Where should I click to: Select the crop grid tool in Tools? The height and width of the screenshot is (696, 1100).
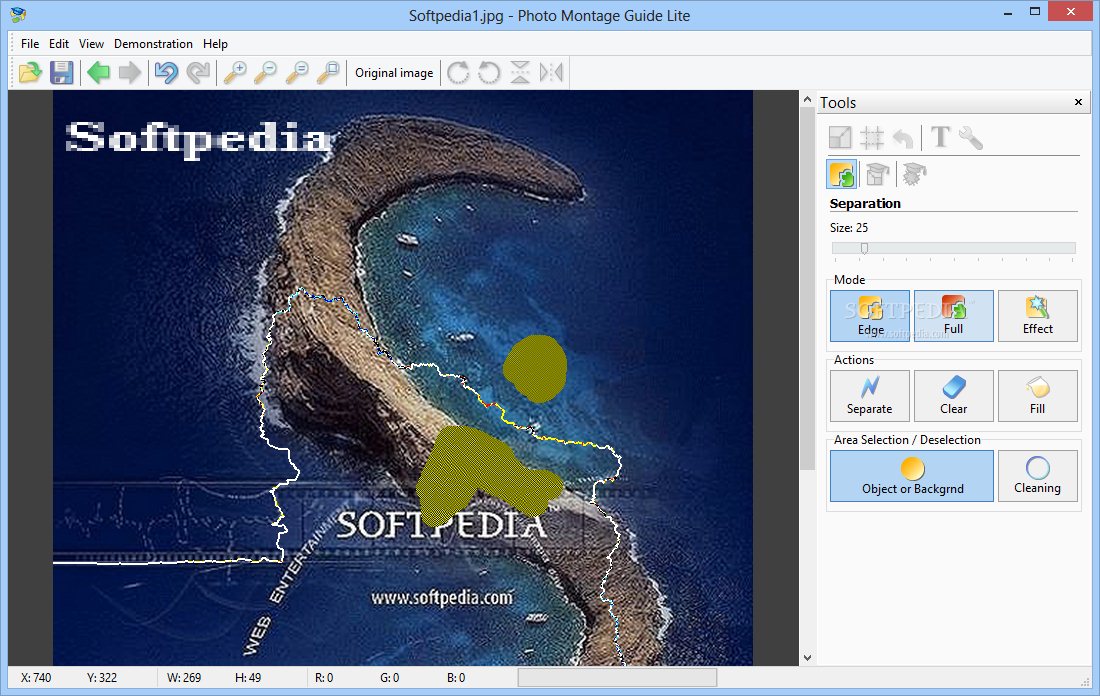(x=872, y=138)
